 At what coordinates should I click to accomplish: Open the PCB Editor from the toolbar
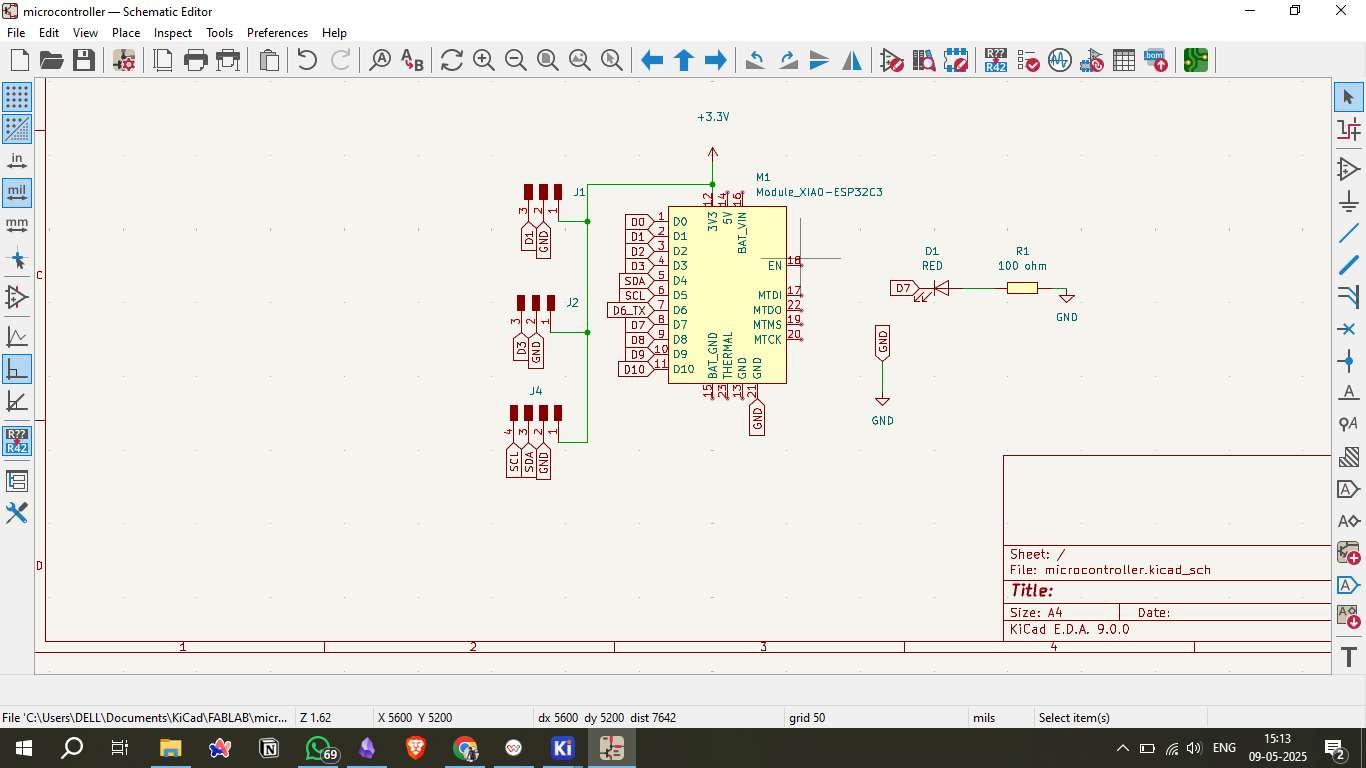[1195, 61]
